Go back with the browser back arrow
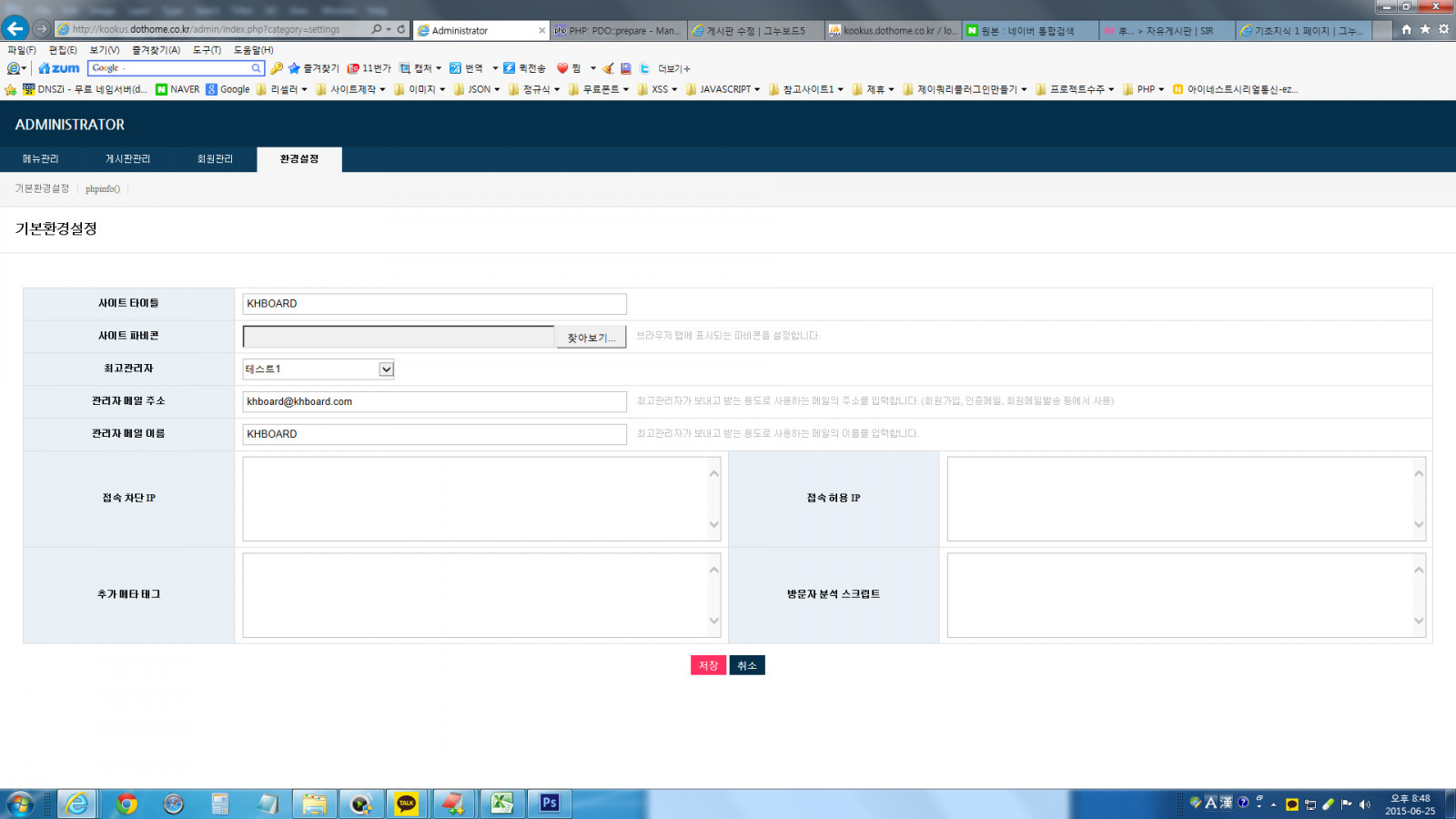This screenshot has height=819, width=1456. point(15,28)
